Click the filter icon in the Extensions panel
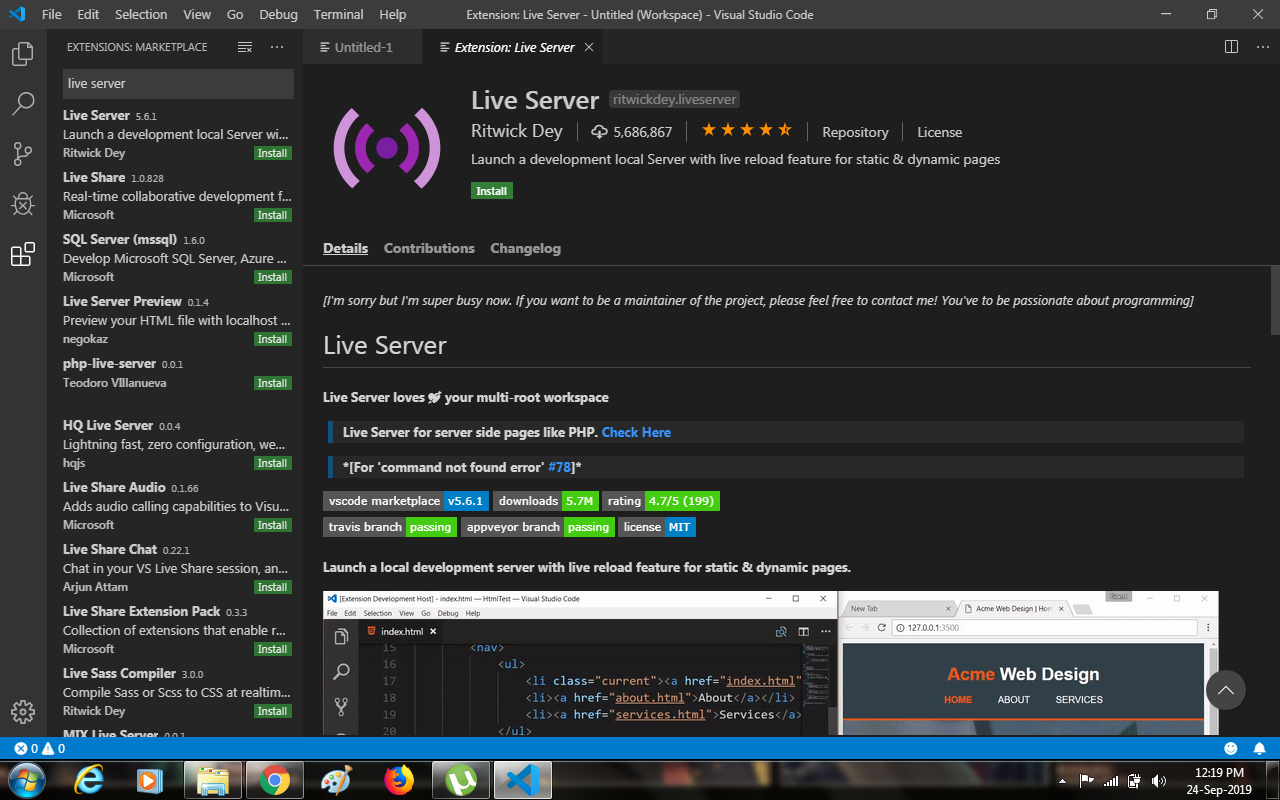 (x=244, y=47)
